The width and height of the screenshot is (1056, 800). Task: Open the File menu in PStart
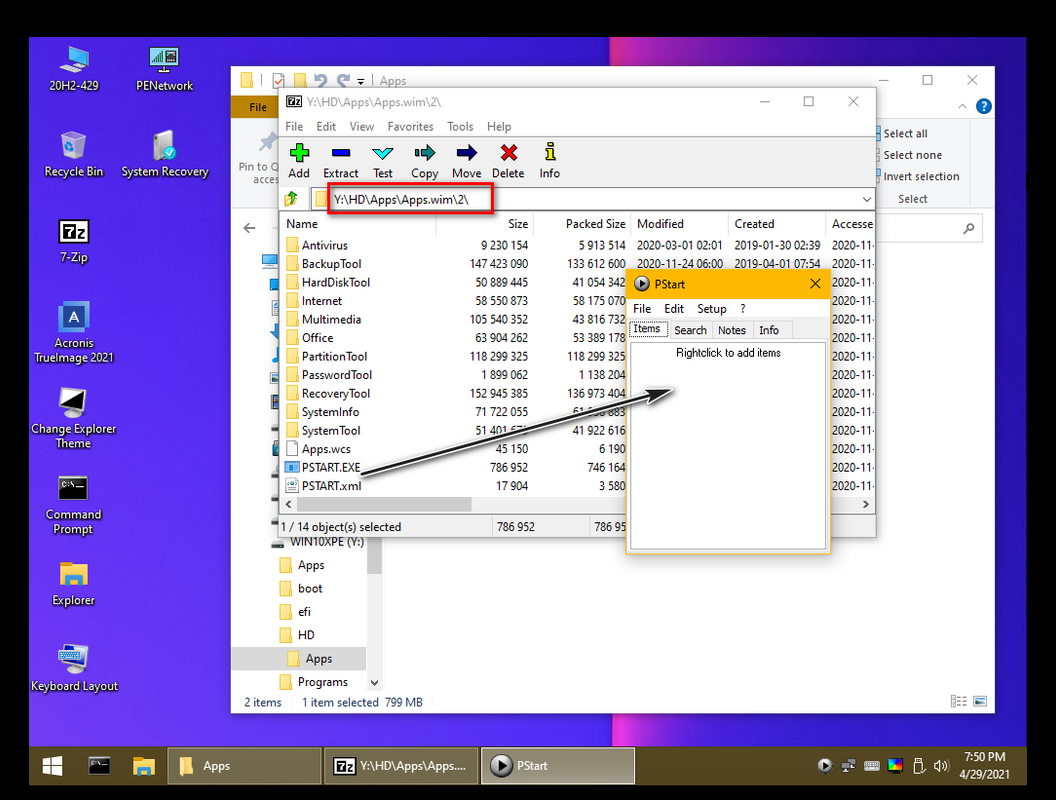click(x=642, y=308)
